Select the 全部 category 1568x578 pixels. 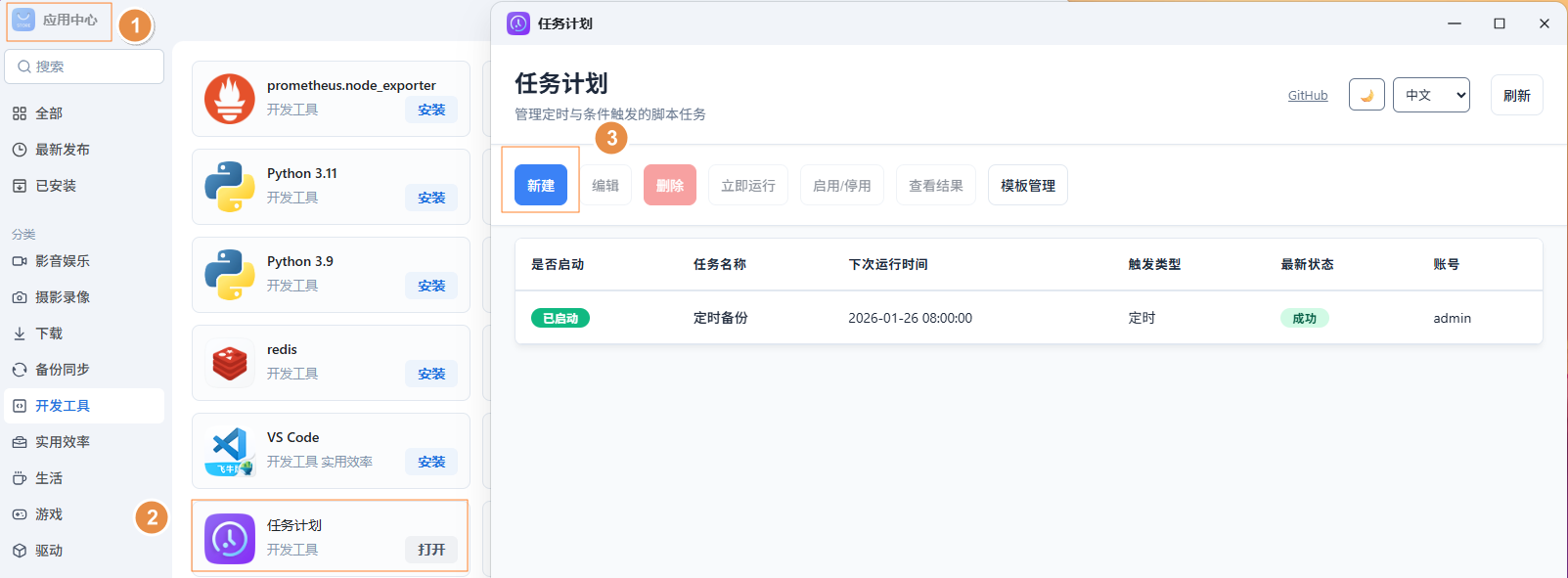[84, 113]
